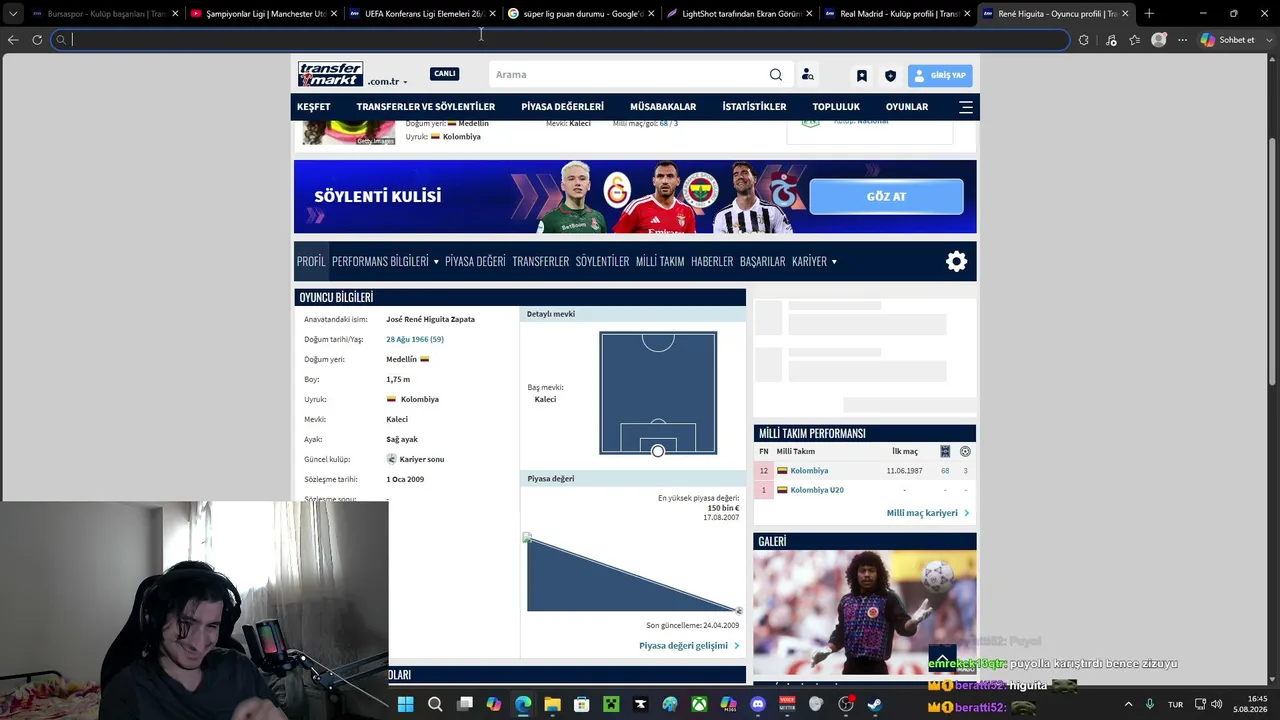Switch to the Şampiyonlar Ligi YouTube tab
This screenshot has height=720, width=1280.
tap(263, 14)
